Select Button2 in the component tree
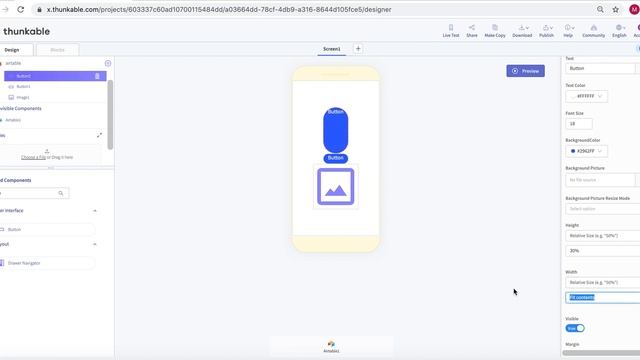 [55, 76]
